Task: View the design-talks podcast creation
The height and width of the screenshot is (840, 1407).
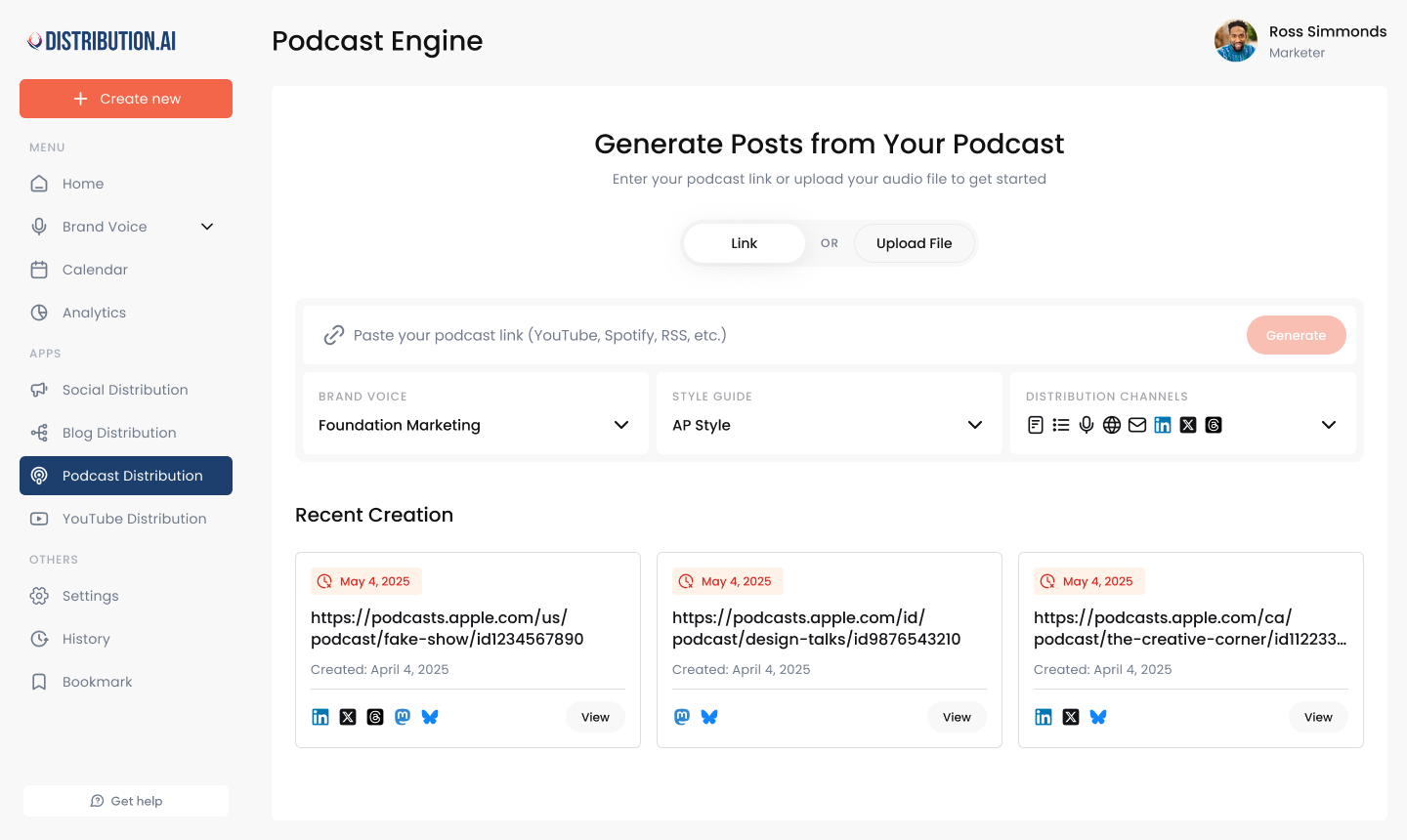Action: click(x=957, y=717)
